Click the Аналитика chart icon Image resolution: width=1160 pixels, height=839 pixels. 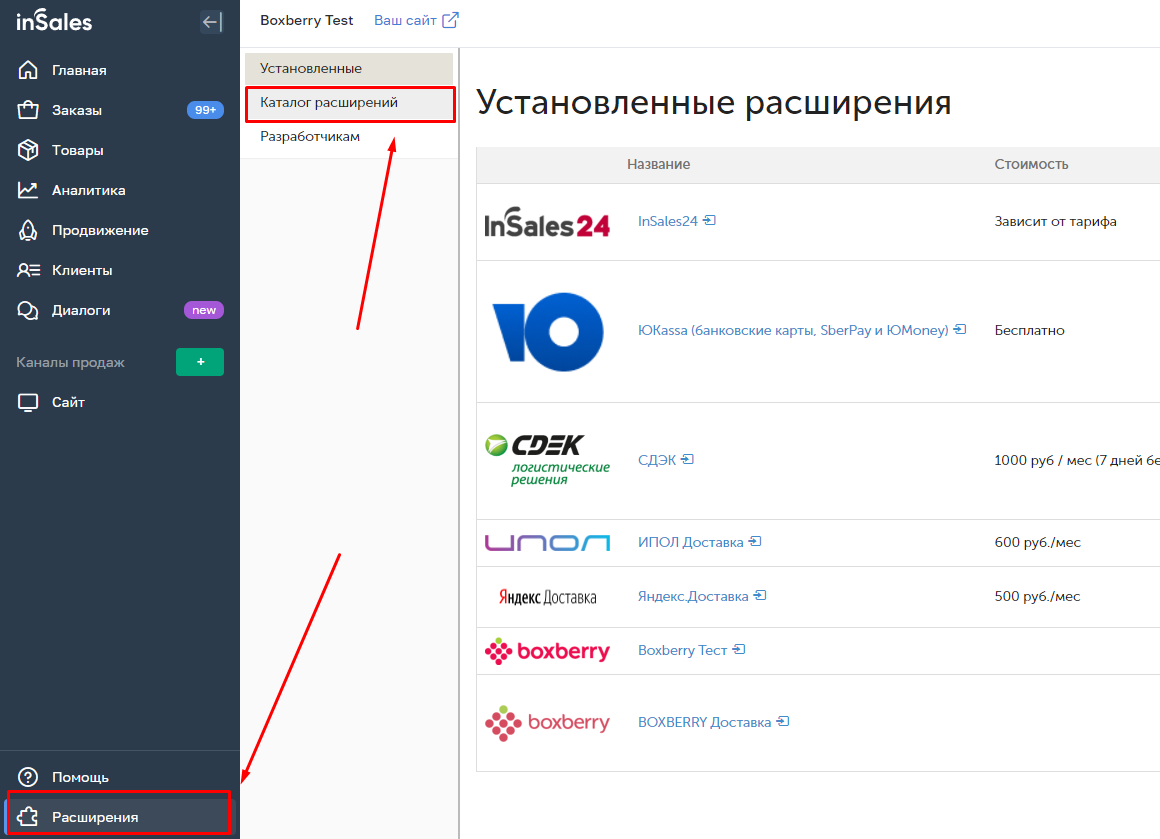tap(28, 190)
